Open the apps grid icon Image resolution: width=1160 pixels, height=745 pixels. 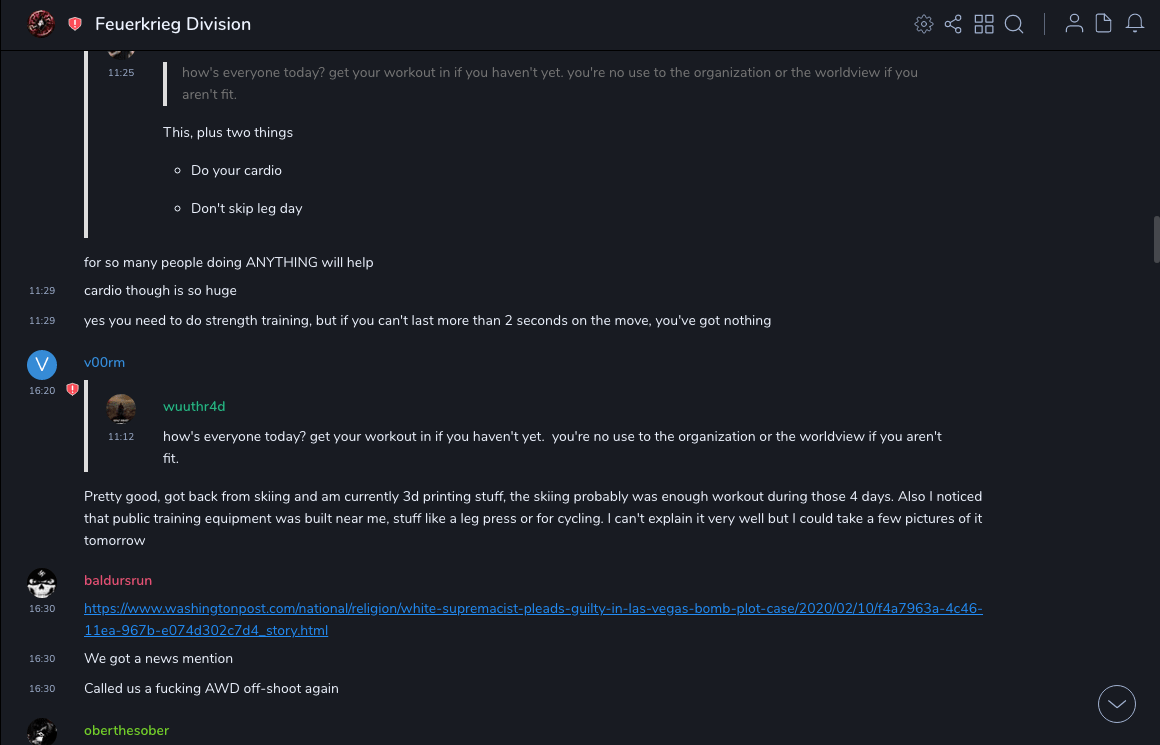[x=984, y=24]
